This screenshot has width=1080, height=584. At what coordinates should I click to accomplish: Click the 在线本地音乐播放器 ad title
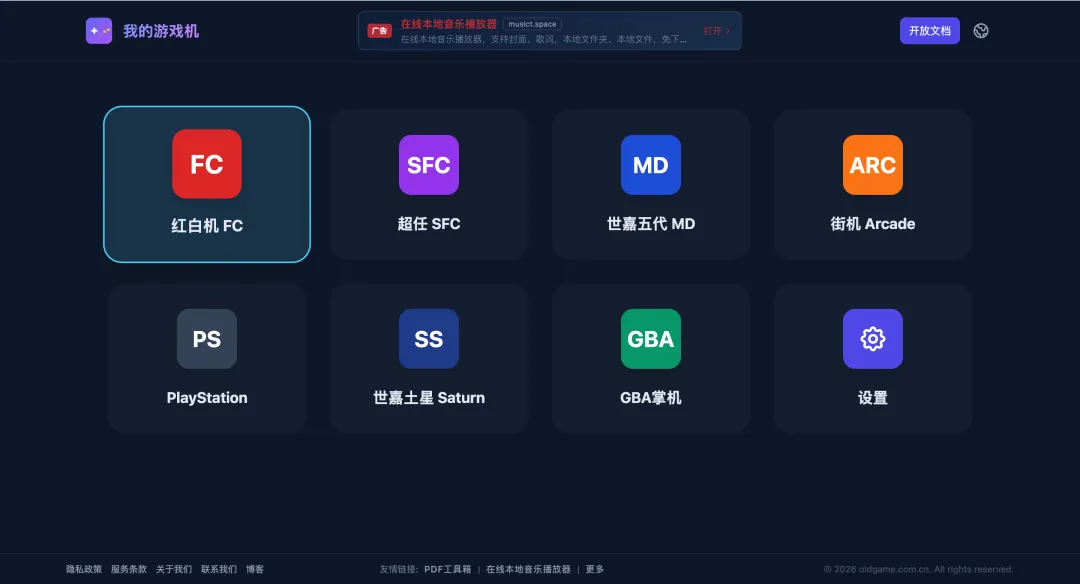(x=448, y=24)
